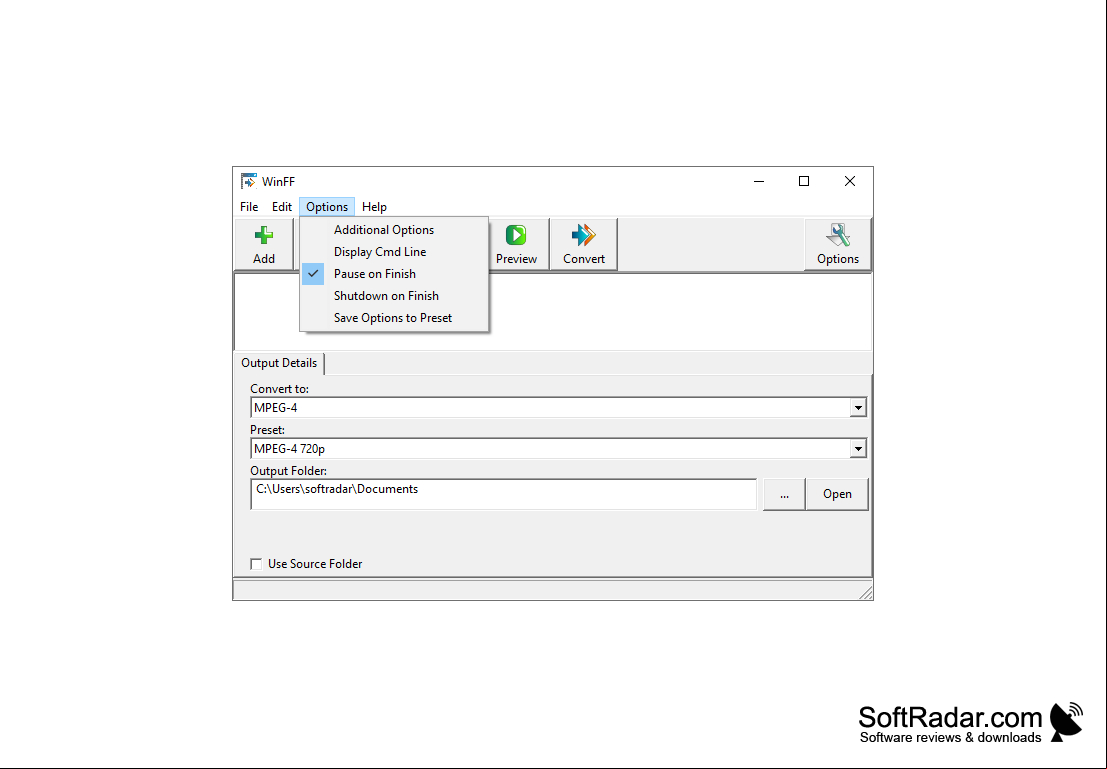1107x769 pixels.
Task: Click the green plus Add button
Action: [x=264, y=244]
